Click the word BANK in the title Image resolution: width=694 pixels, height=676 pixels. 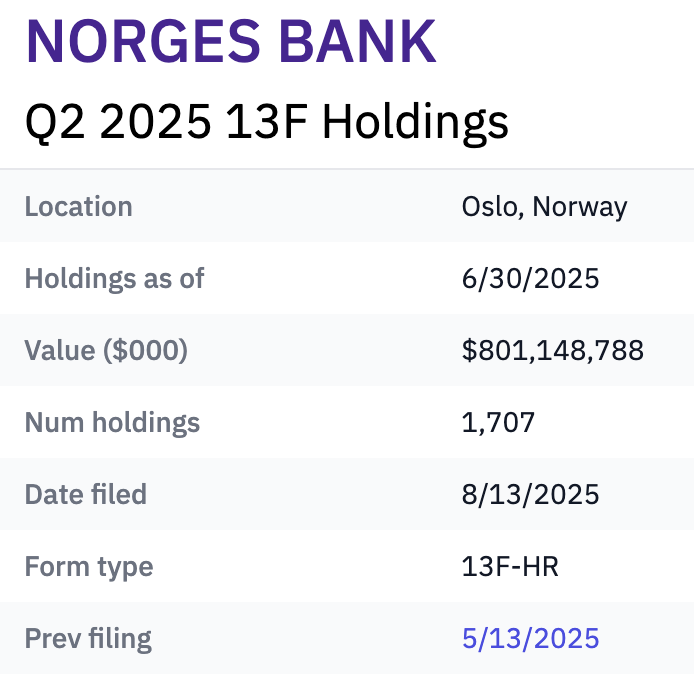(358, 41)
